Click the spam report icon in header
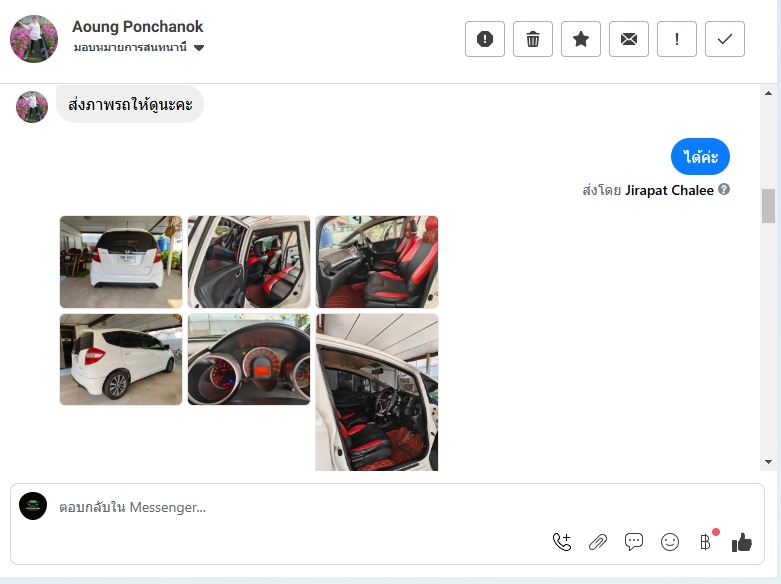The image size is (781, 584). tap(485, 39)
